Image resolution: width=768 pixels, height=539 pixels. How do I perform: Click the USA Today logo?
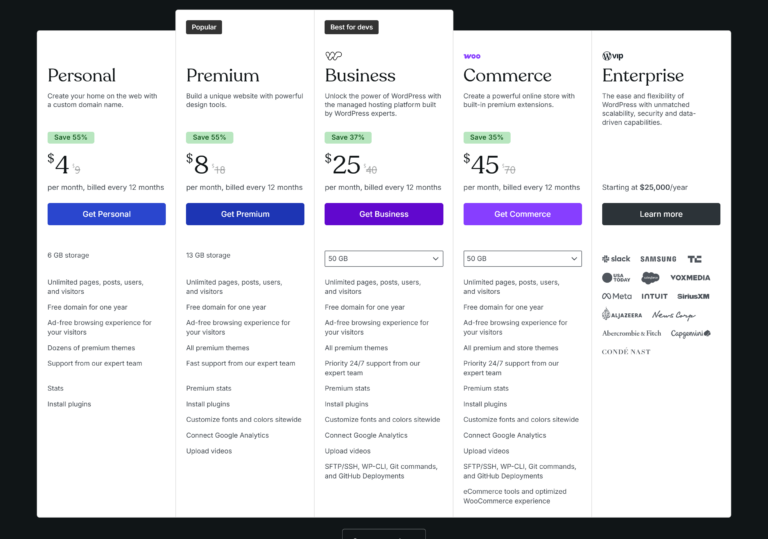[x=616, y=278]
